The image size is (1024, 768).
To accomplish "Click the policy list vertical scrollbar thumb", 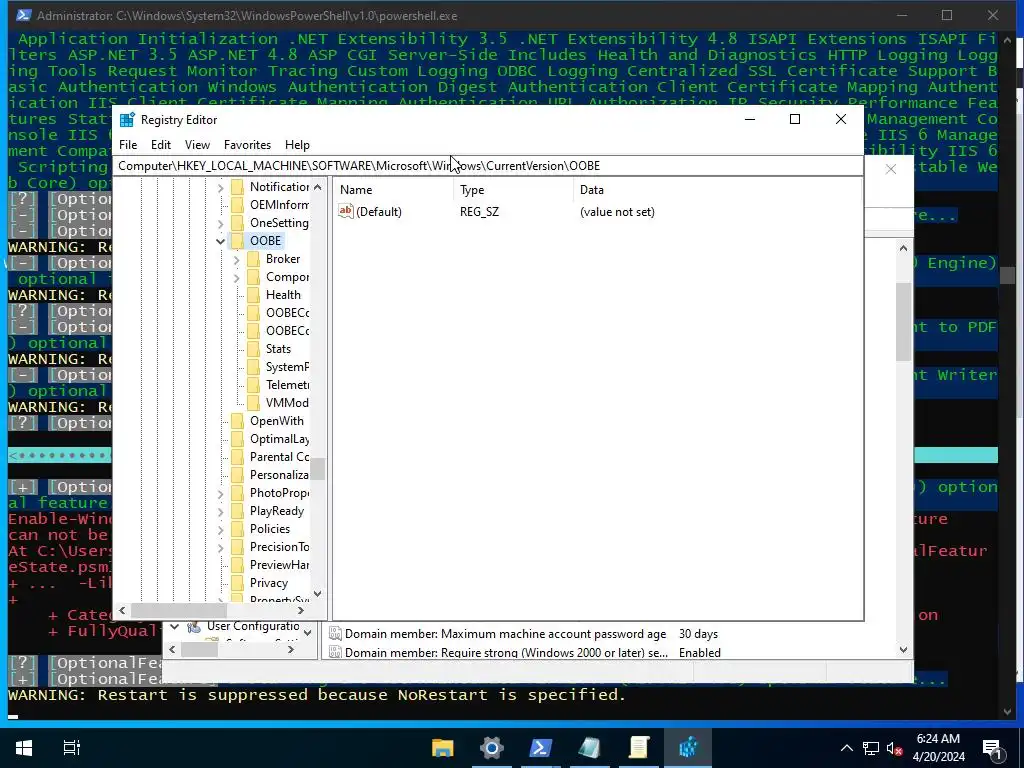I will 903,321.
